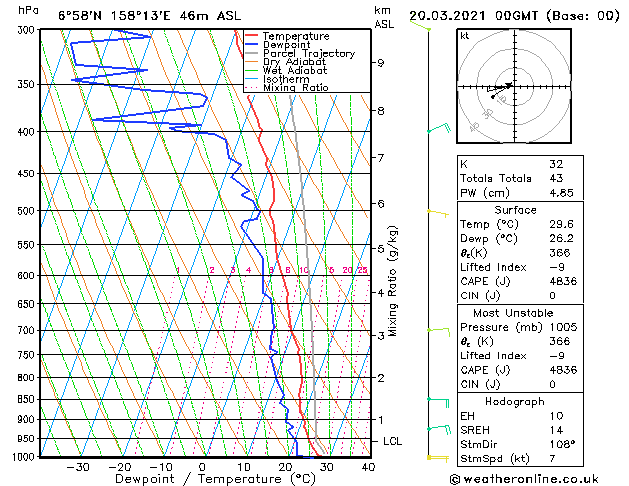Screen dimensions: 629x486
Task: Click the teal wind barb at 400 hPa
Action: click(x=439, y=128)
